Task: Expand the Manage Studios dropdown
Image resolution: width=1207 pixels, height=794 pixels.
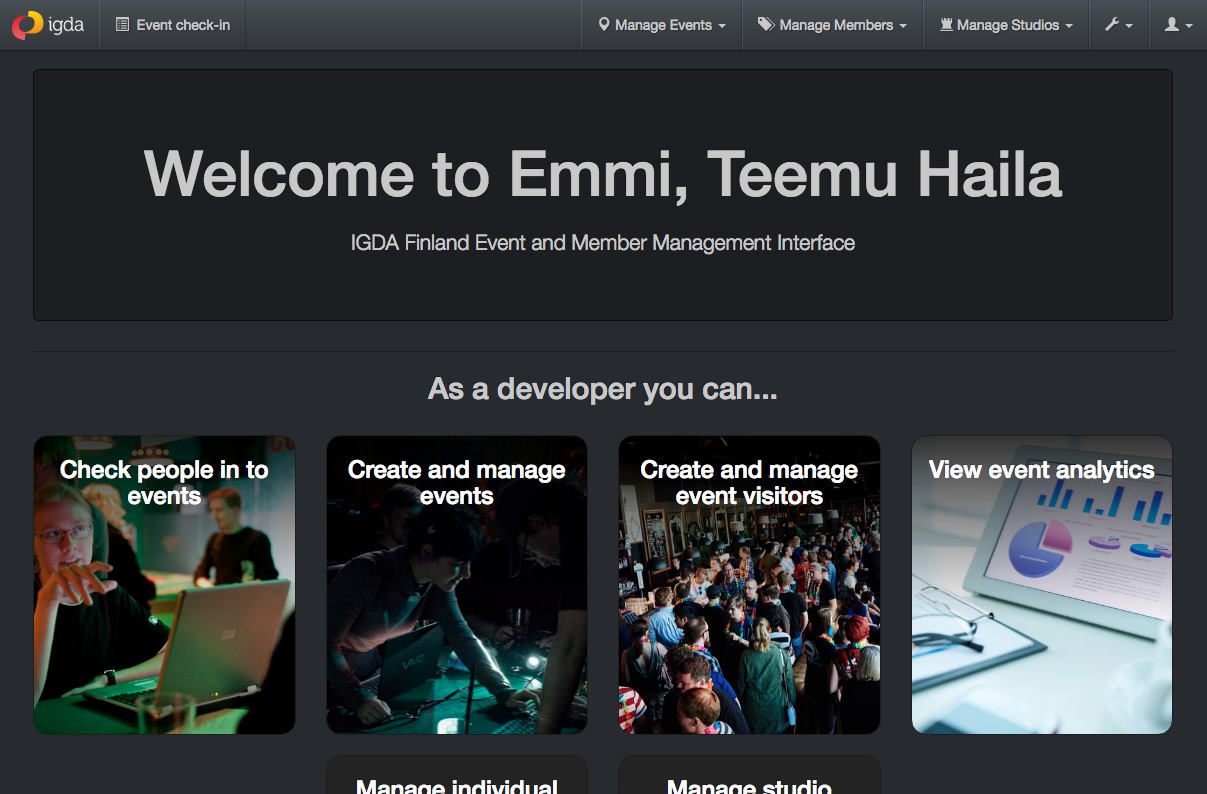Action: pos(1006,25)
